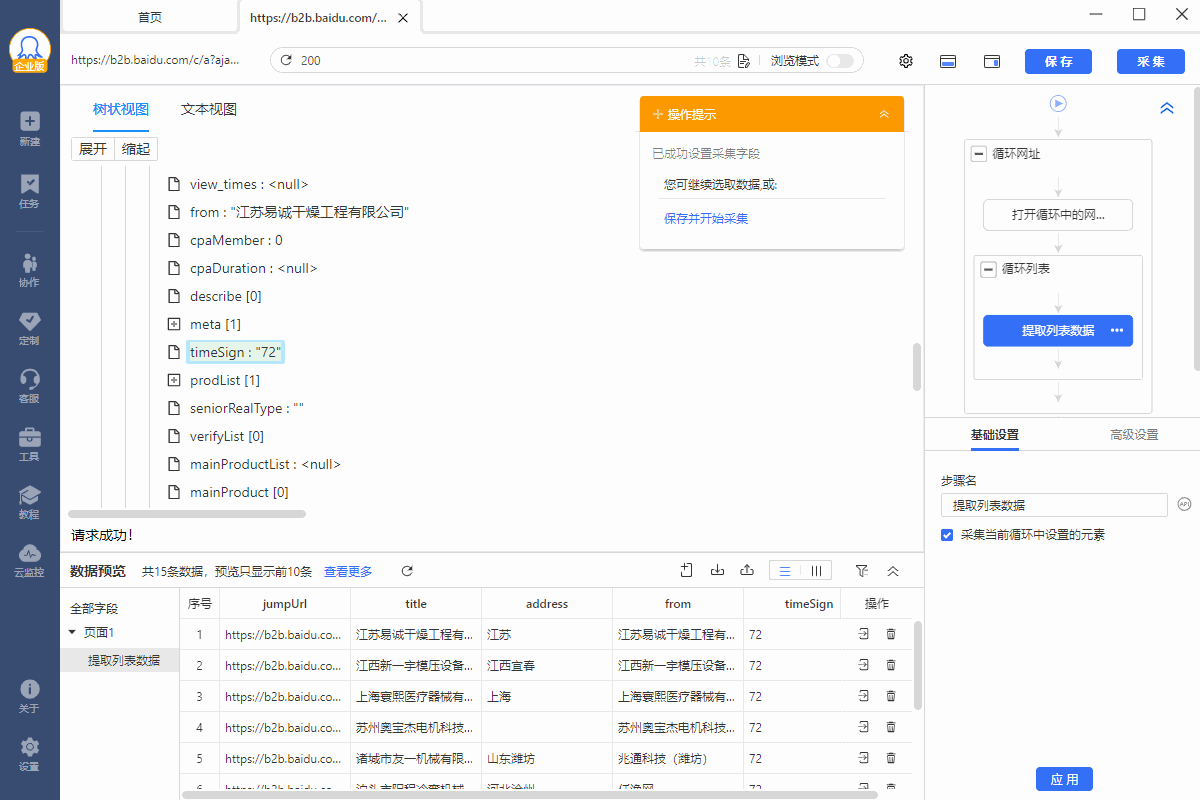Select 提取列表数据 in field tree
Viewport: 1200px width, 800px height.
(x=124, y=660)
